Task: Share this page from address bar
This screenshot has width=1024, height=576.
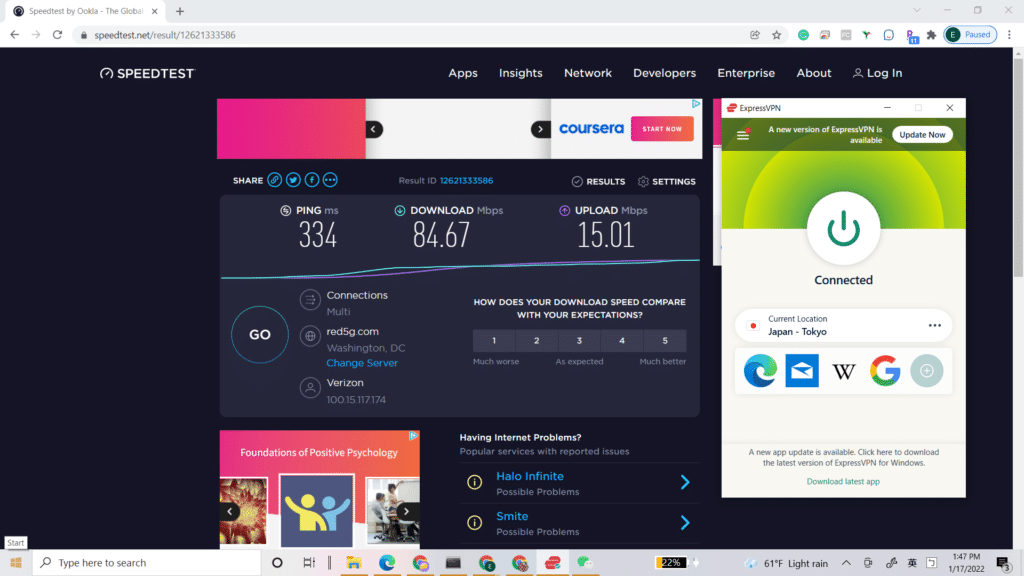Action: pos(755,35)
